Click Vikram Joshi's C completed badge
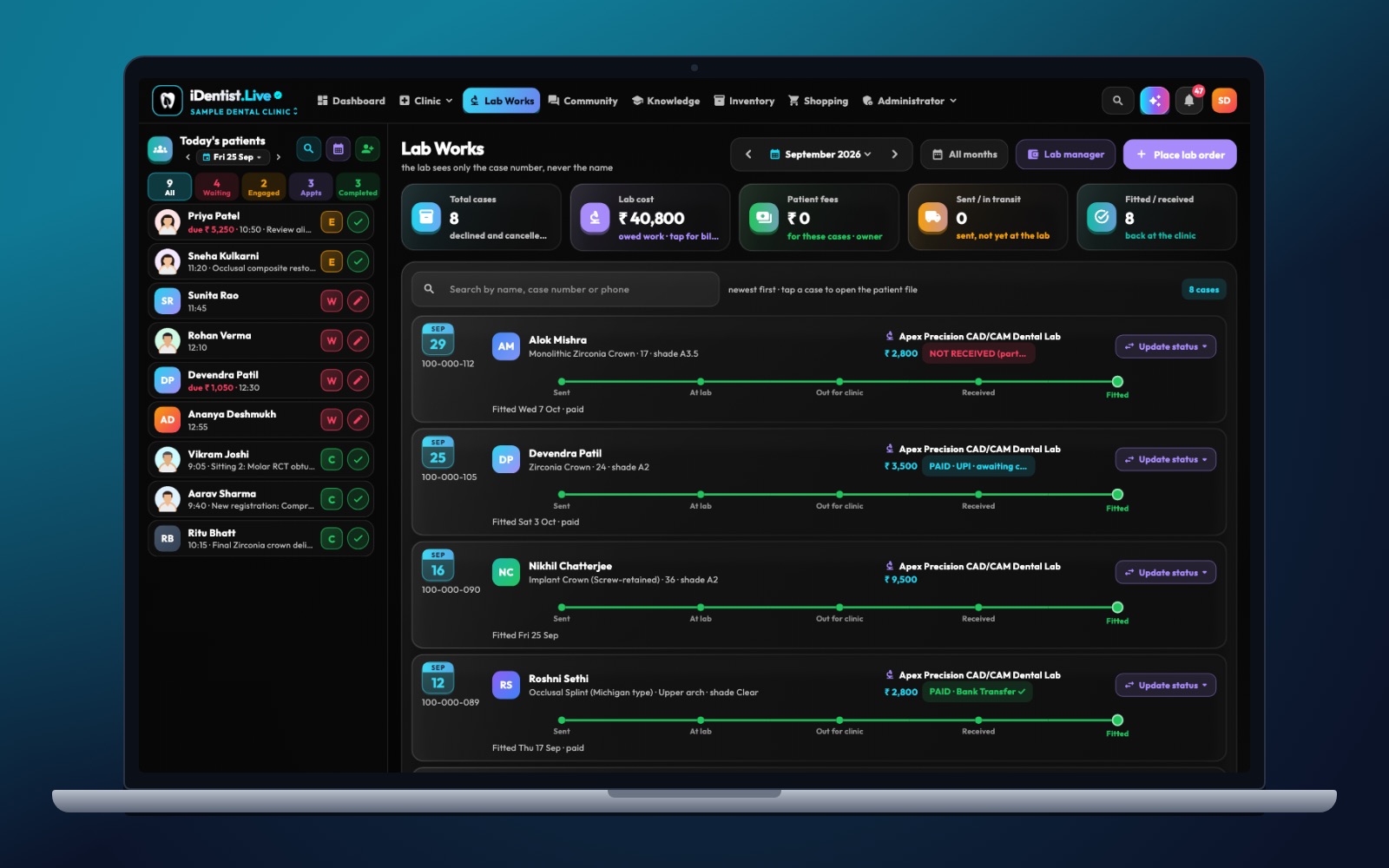The width and height of the screenshot is (1389, 868). point(332,459)
